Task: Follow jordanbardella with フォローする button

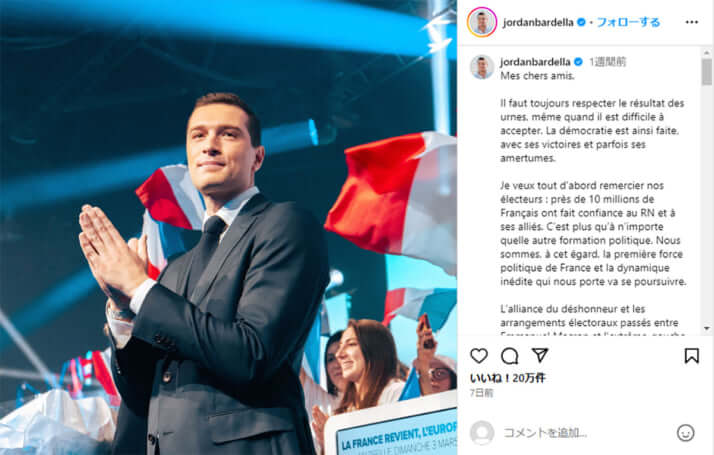Action: coord(628,22)
